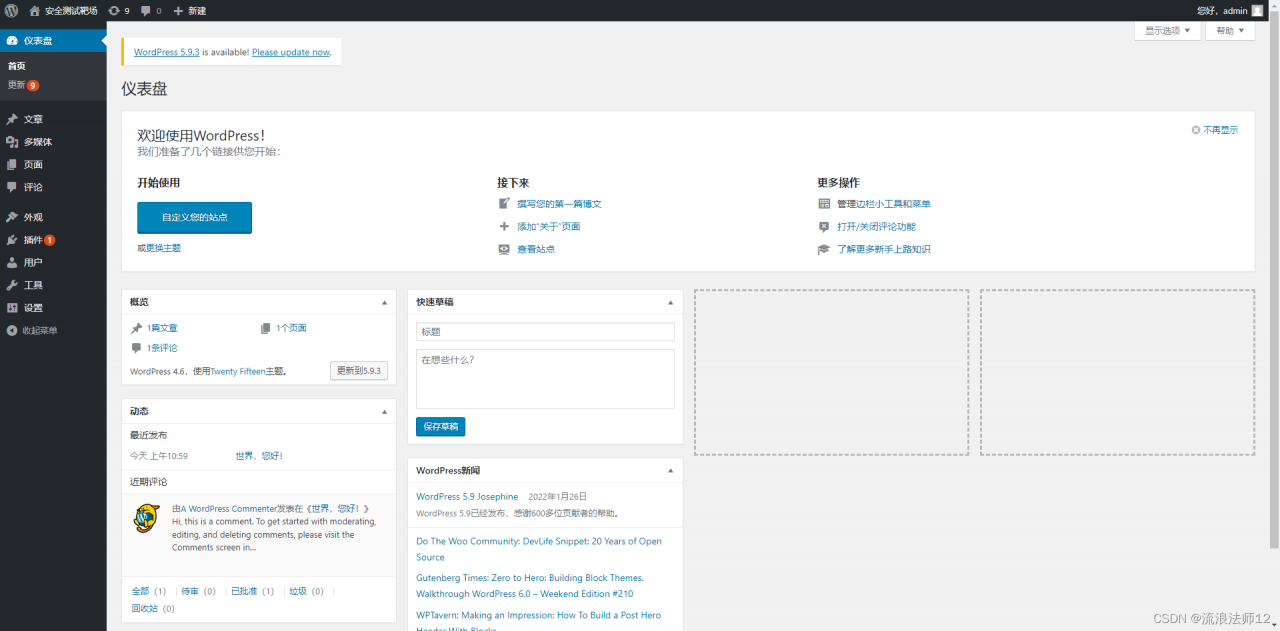Open 设置 settings menu
1280x631 pixels.
pyautogui.click(x=53, y=308)
